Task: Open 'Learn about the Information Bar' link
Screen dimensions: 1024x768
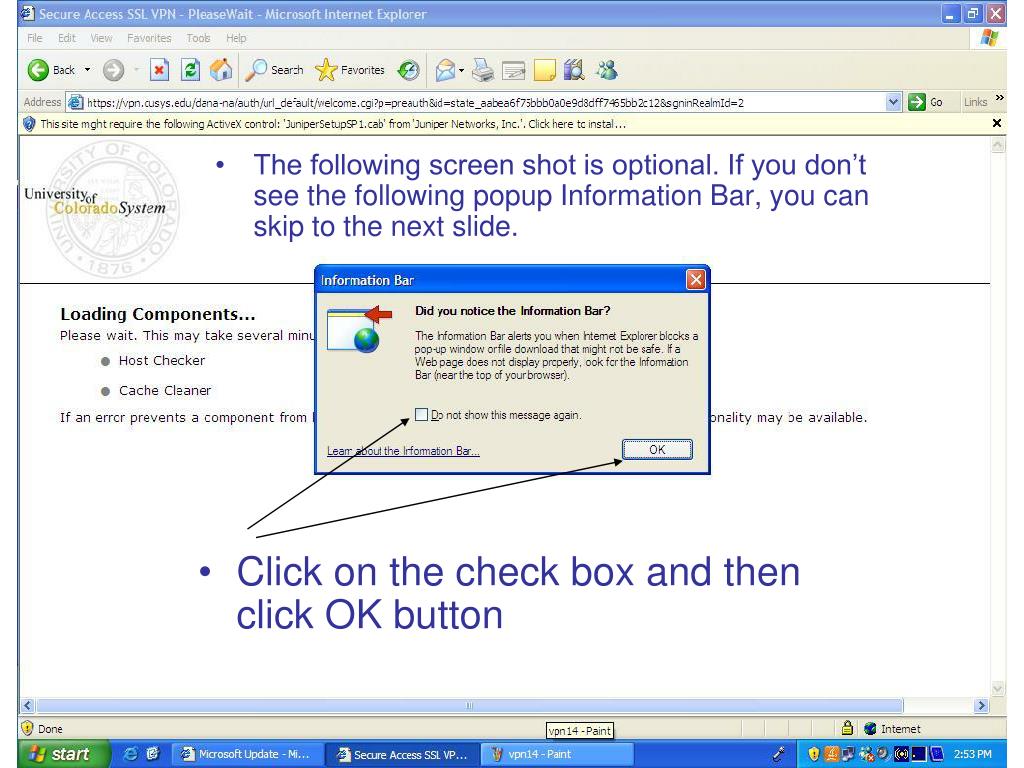Action: (403, 451)
